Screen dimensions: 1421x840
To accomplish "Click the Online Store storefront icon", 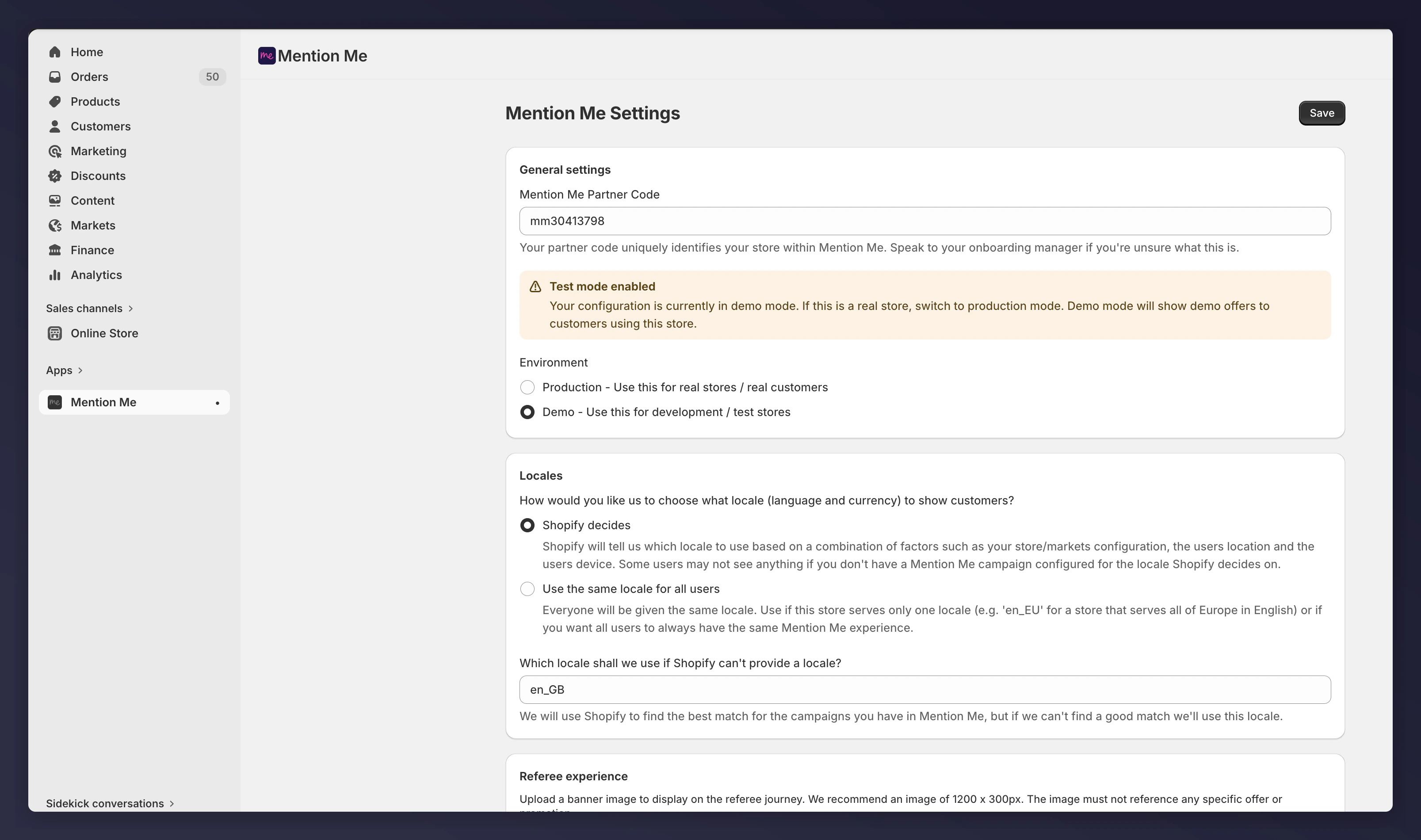I will (55, 333).
